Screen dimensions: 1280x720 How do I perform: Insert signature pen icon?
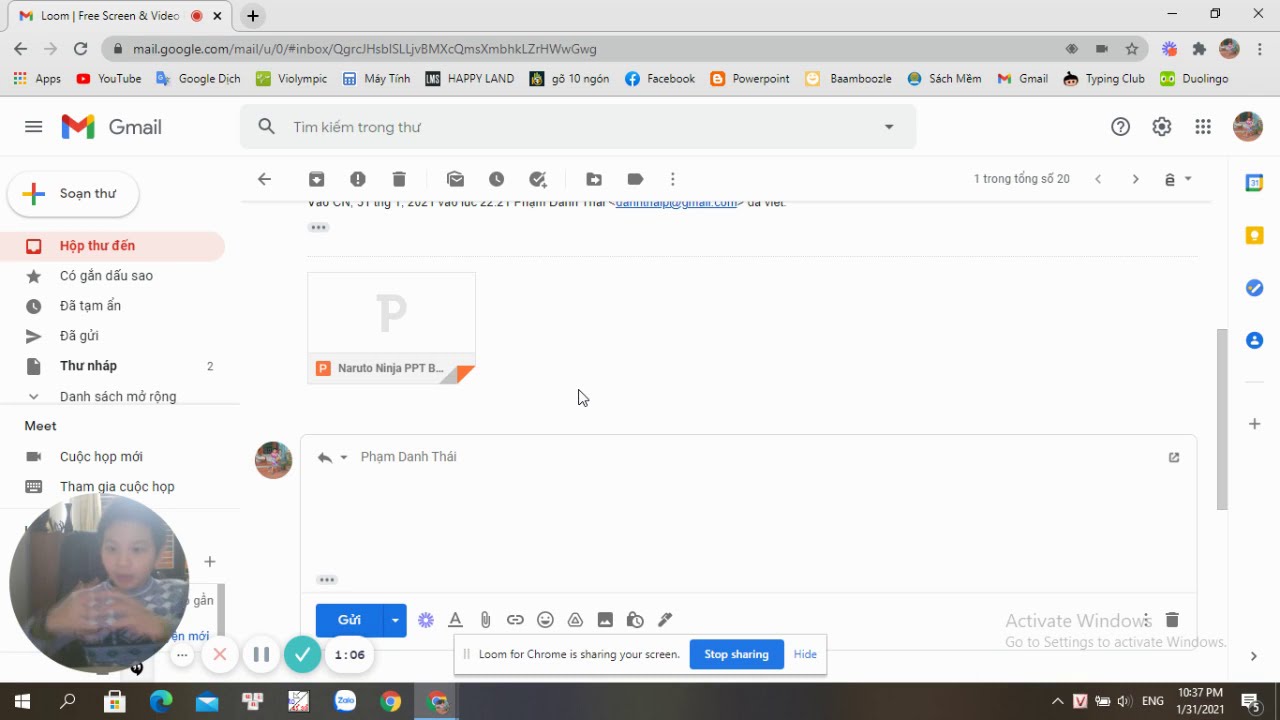pyautogui.click(x=665, y=620)
